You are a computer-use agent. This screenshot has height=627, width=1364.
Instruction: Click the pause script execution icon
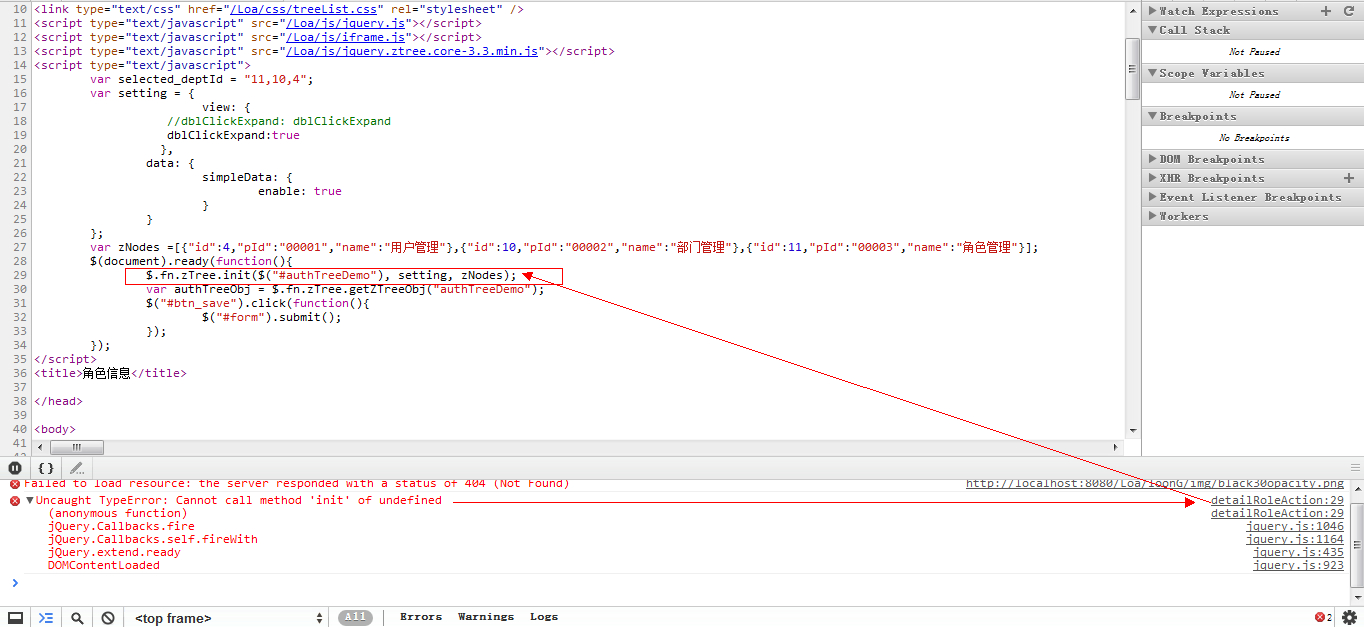pyautogui.click(x=15, y=467)
